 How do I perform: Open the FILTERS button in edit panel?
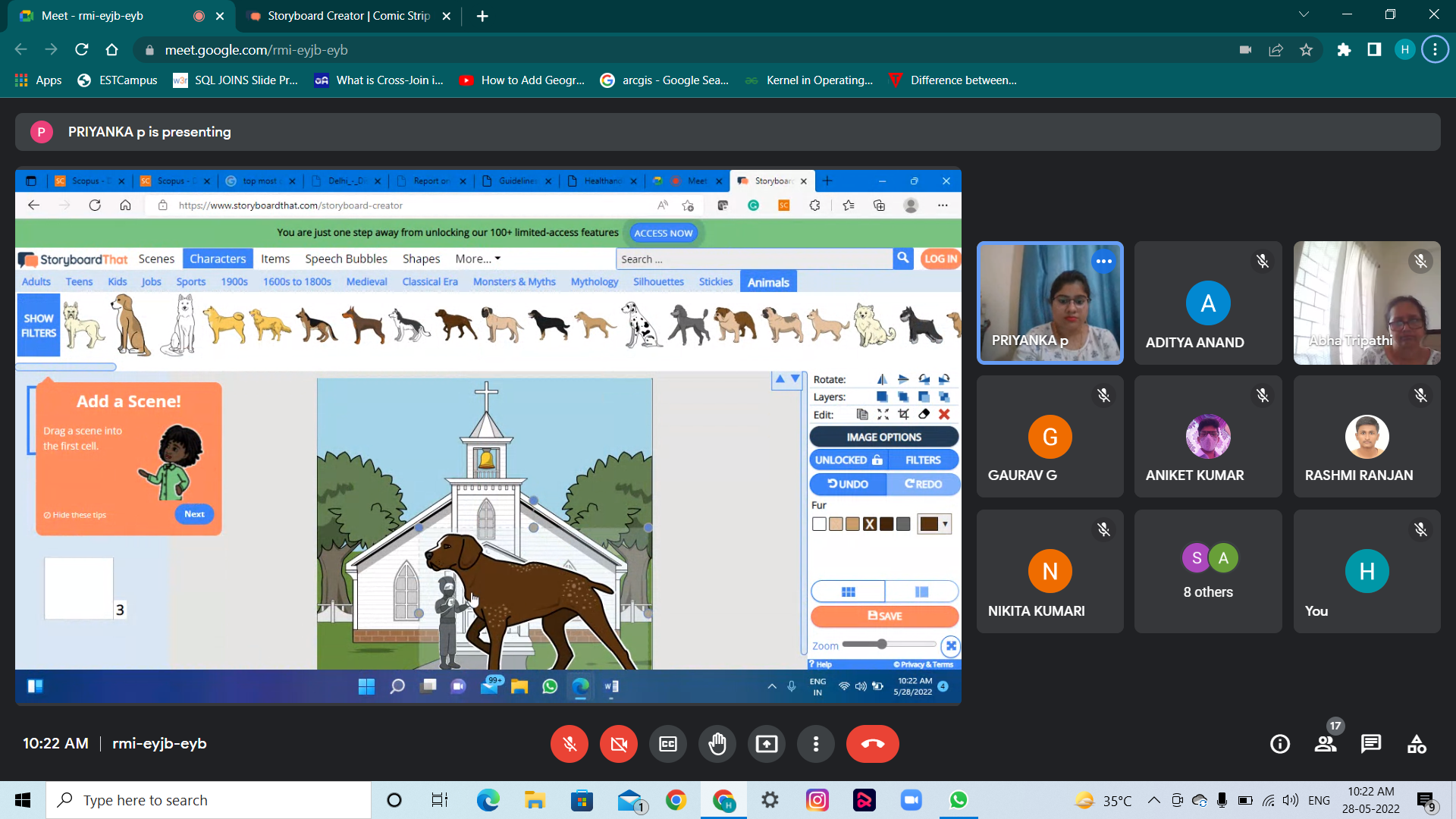[x=923, y=460]
